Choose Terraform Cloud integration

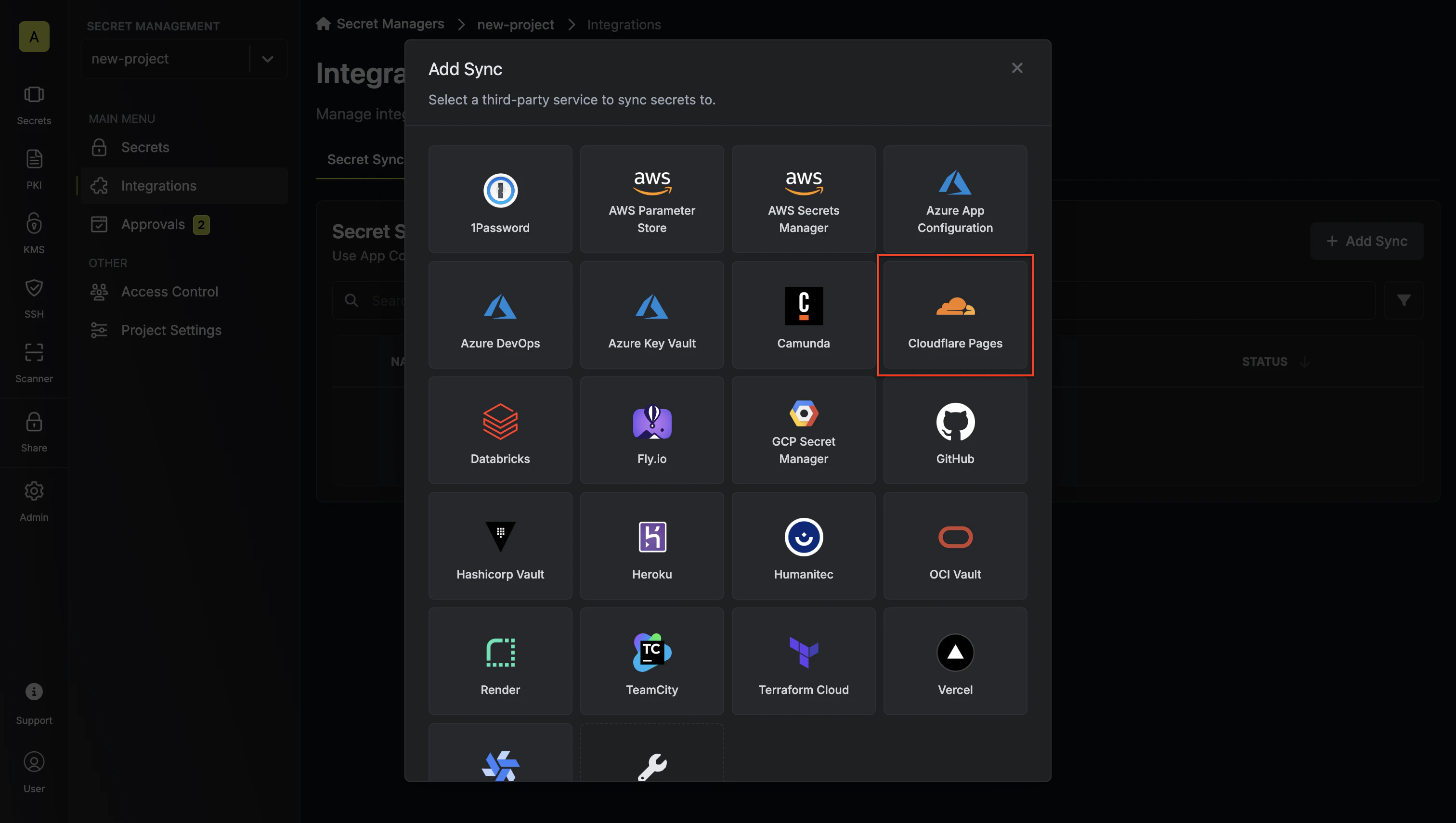[803, 661]
